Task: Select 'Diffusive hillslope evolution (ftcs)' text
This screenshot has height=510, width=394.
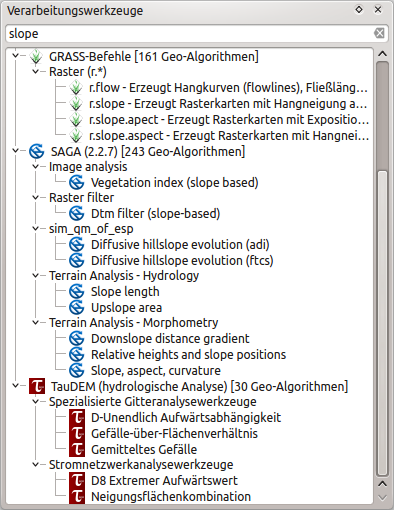Action: click(182, 260)
